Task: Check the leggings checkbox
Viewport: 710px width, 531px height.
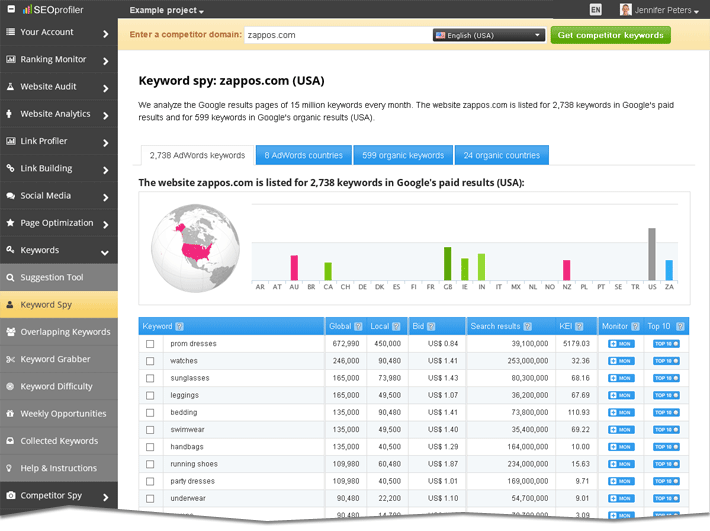Action: pyautogui.click(x=150, y=396)
